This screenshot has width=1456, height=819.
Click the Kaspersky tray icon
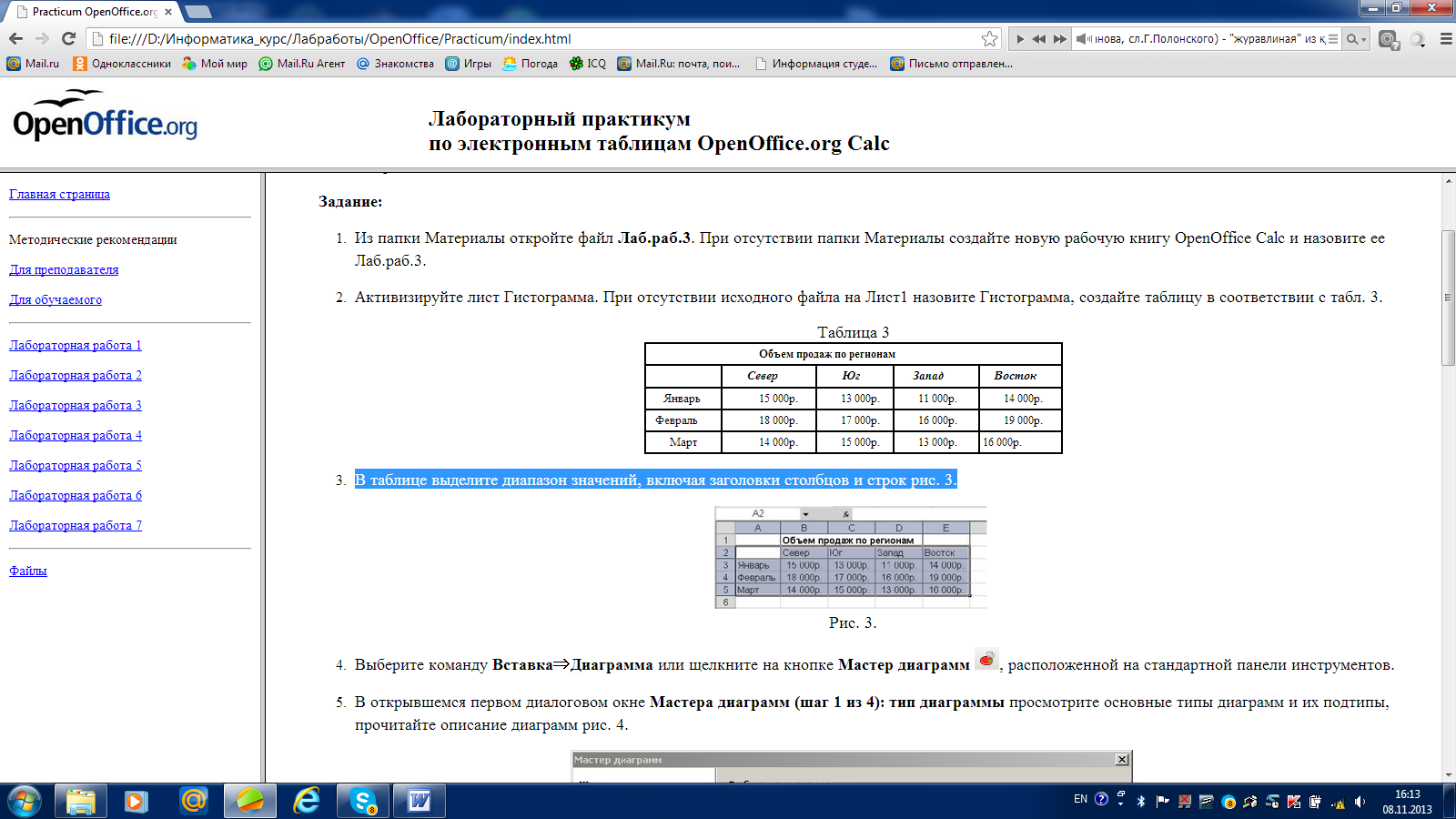click(1294, 801)
